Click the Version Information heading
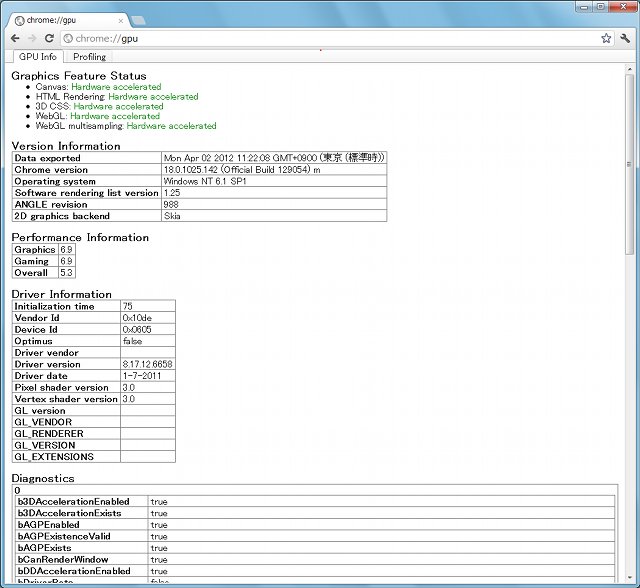Viewport: 640px width, 588px height. point(66,146)
